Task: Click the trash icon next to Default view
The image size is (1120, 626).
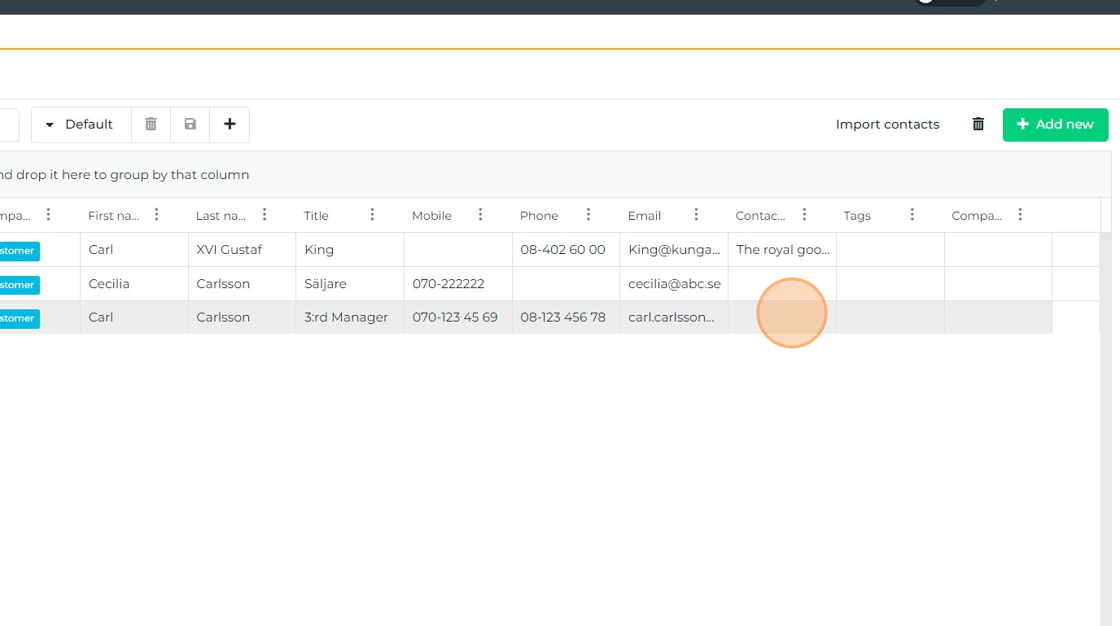Action: 151,124
